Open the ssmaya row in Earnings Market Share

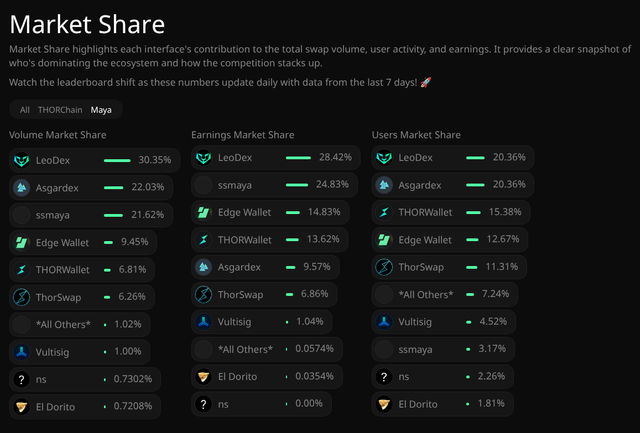point(274,185)
